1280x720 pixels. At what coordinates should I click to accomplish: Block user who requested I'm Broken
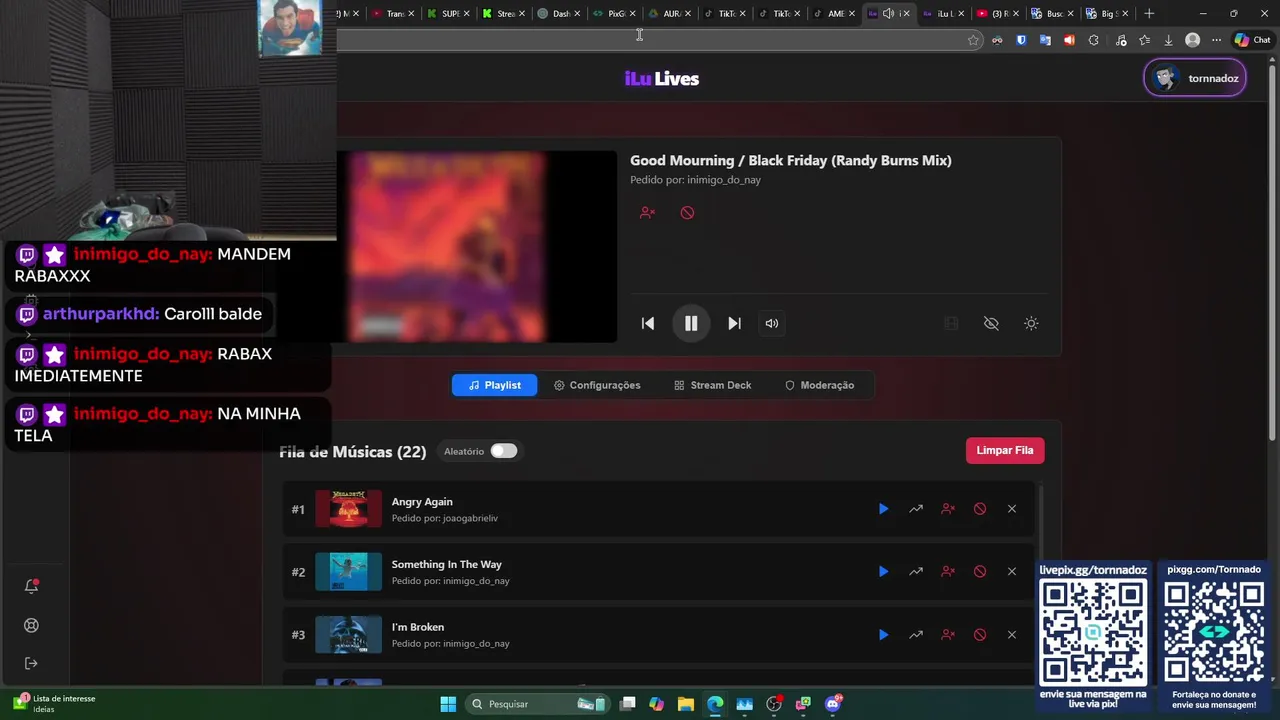coord(947,635)
